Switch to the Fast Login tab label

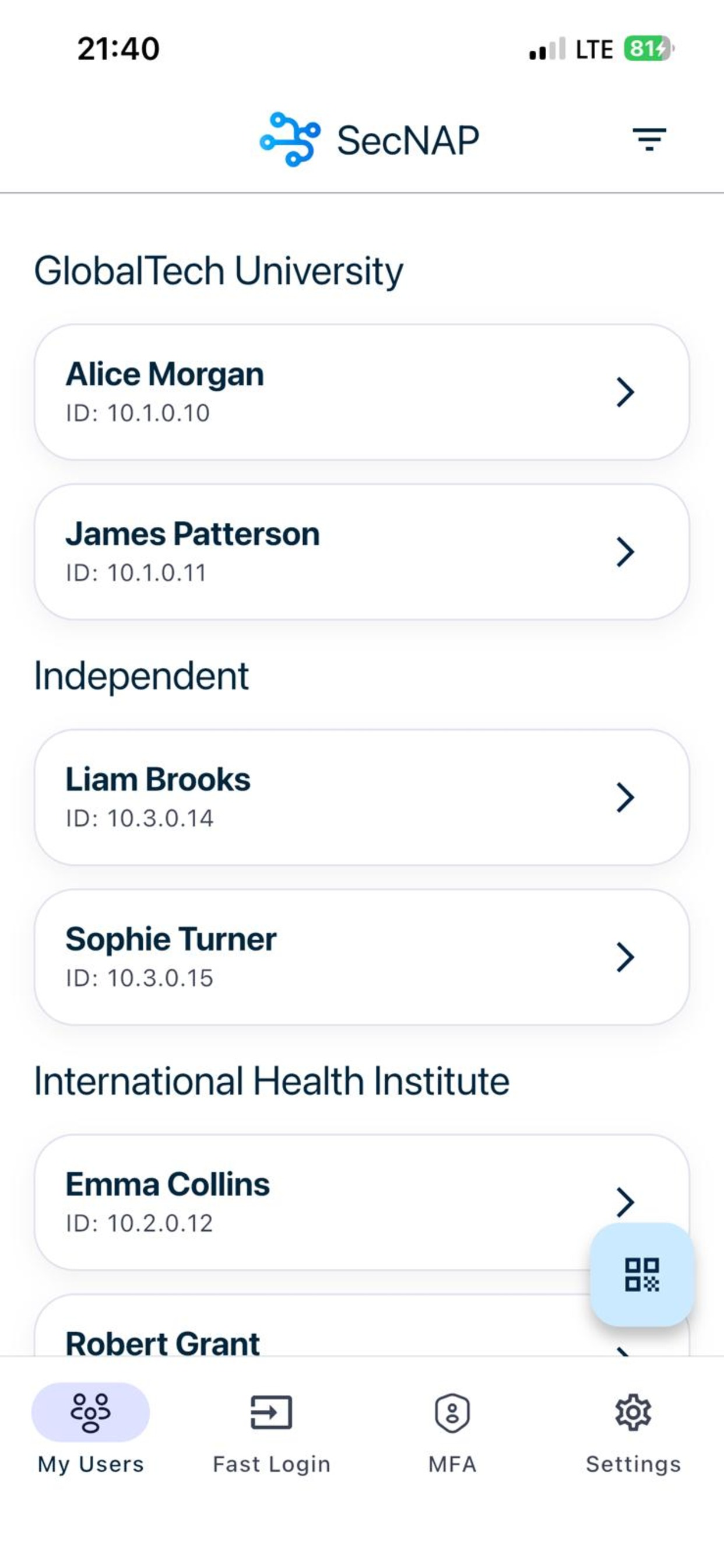271,1464
